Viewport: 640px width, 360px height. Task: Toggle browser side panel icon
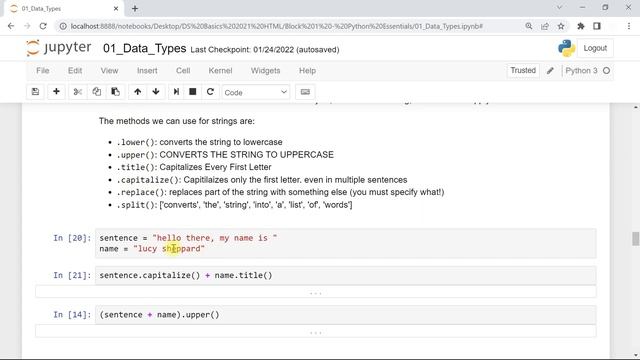597,26
